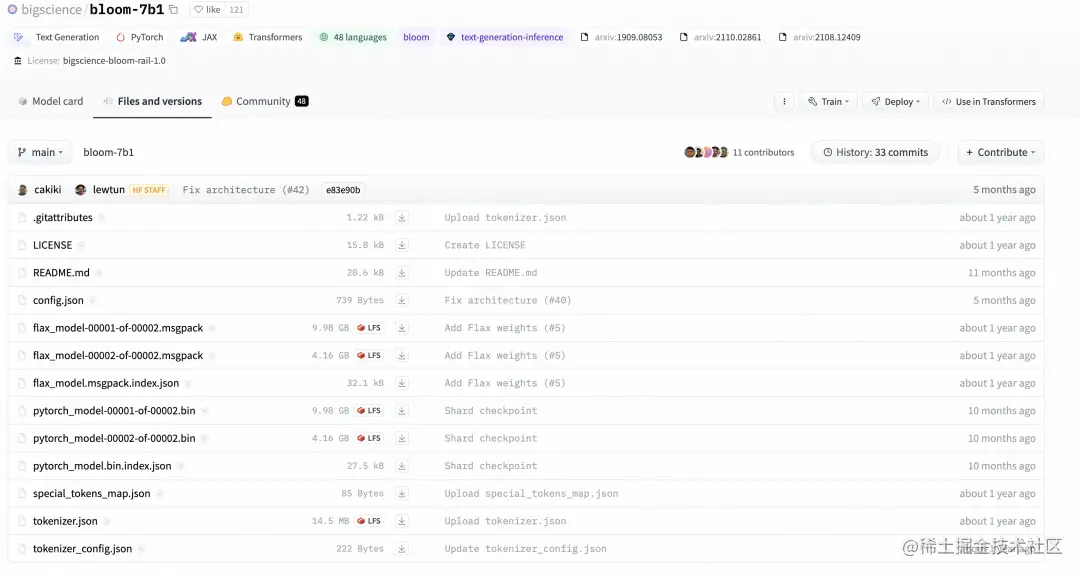Open arxiv:1909.08053 paper tag
The width and height of the screenshot is (1080, 574).
coord(621,37)
